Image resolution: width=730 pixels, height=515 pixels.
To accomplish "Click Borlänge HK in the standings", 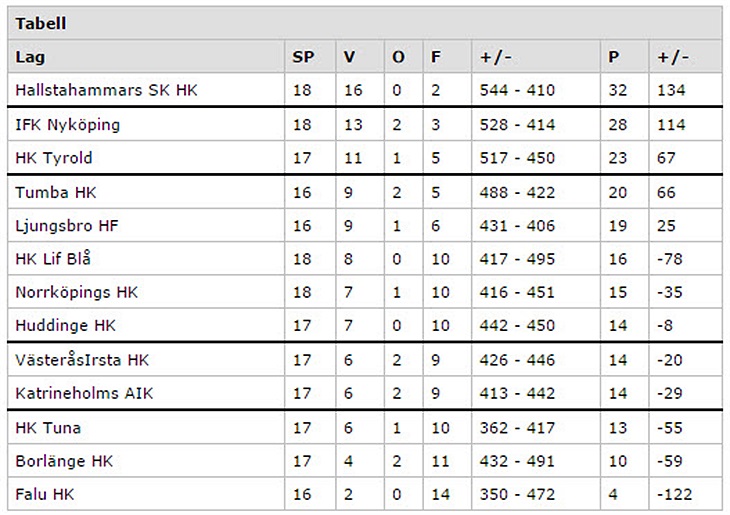I will click(65, 462).
